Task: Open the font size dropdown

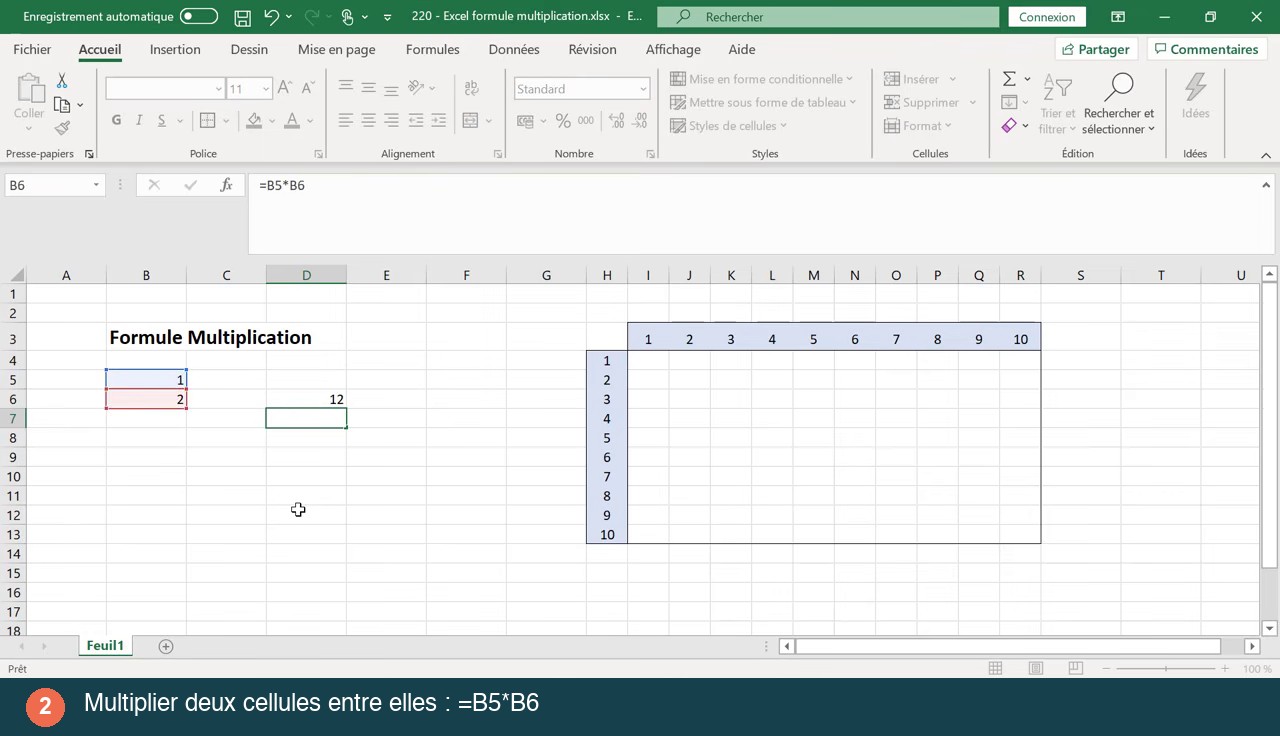Action: (x=266, y=89)
